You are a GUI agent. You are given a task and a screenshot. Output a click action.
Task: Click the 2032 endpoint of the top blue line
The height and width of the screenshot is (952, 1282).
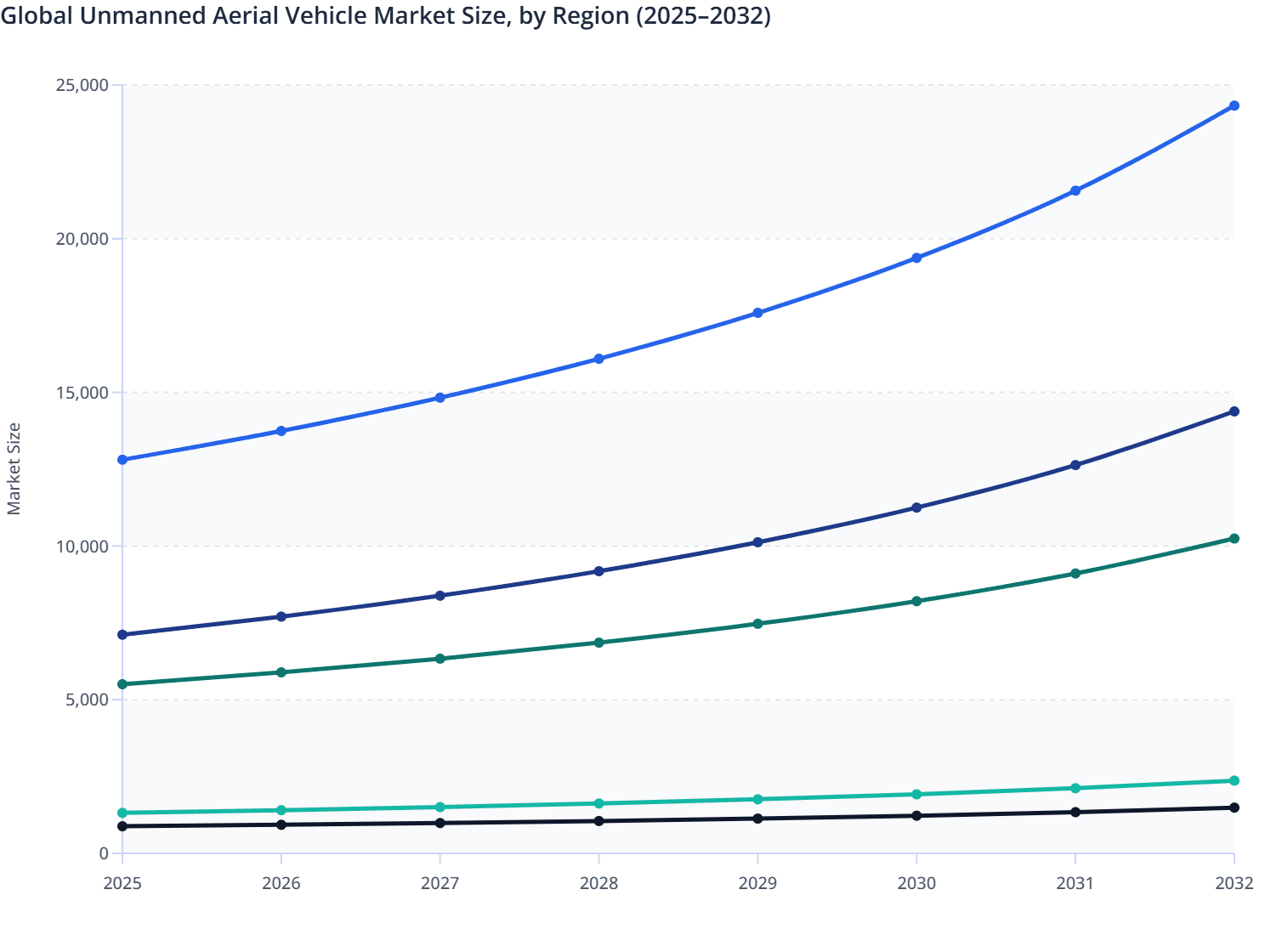click(1234, 105)
